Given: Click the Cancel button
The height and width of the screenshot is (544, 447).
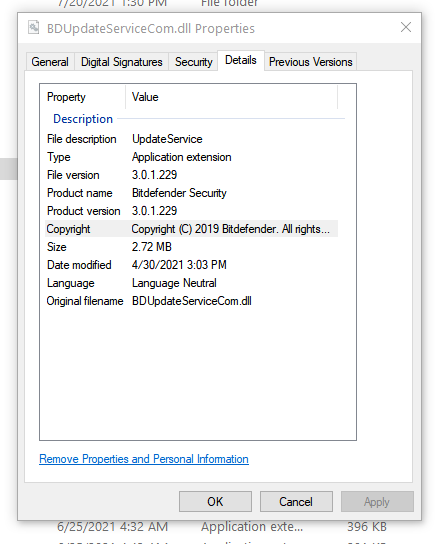Looking at the screenshot, I should pos(296,501).
